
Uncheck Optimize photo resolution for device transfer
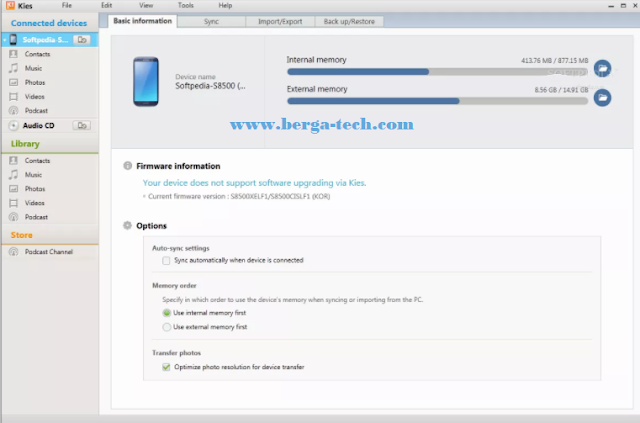[x=166, y=367]
